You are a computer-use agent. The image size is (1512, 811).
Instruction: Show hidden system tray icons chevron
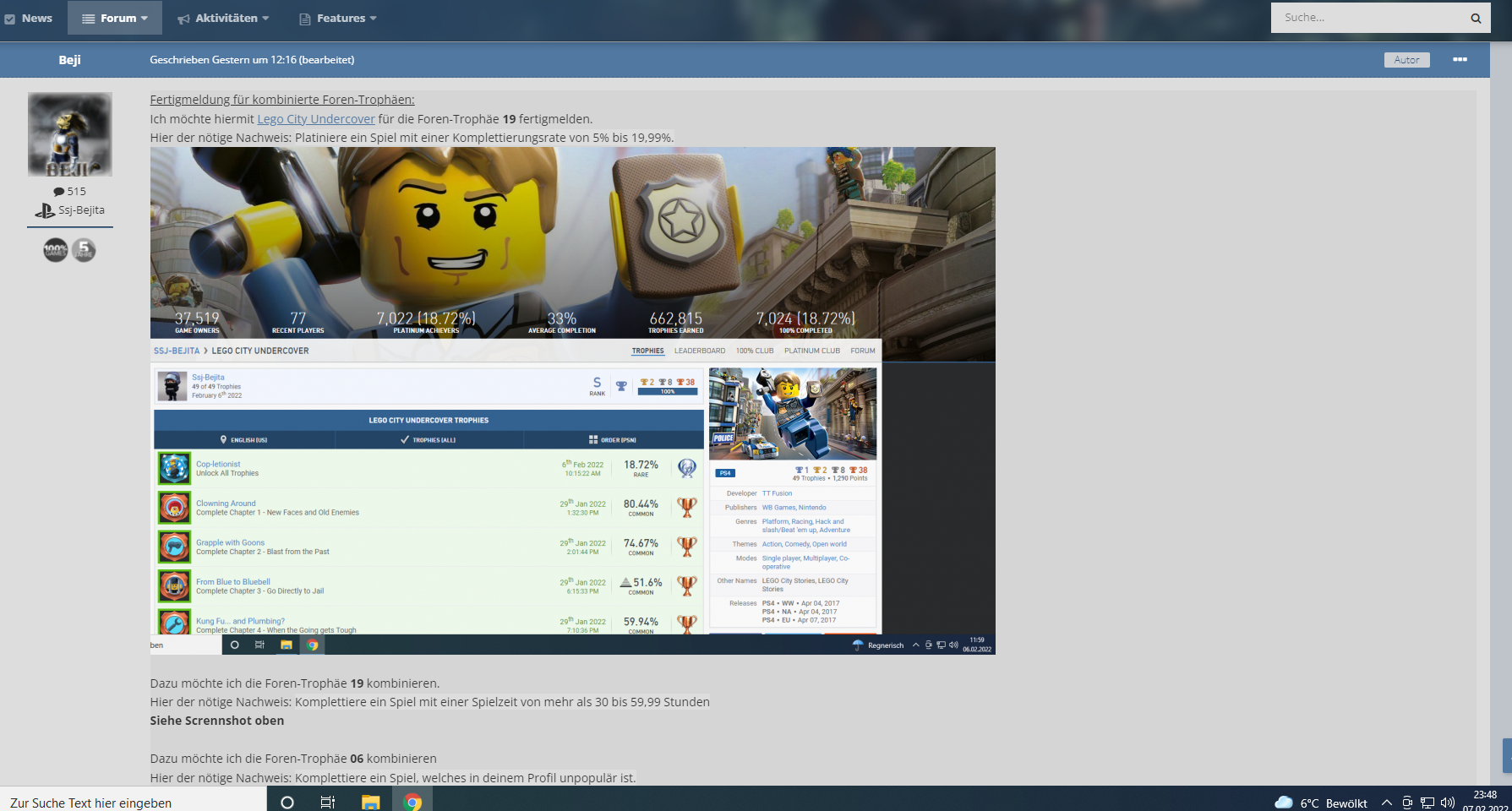[x=1386, y=803]
